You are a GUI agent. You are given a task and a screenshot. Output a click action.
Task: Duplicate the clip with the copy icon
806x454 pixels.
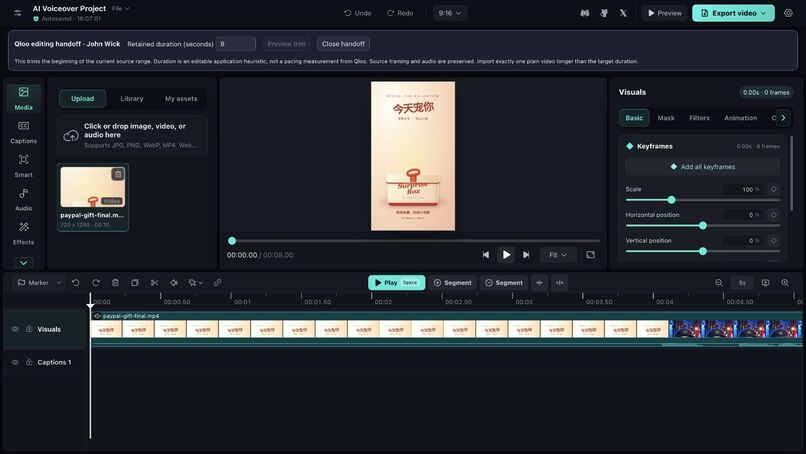tap(135, 283)
